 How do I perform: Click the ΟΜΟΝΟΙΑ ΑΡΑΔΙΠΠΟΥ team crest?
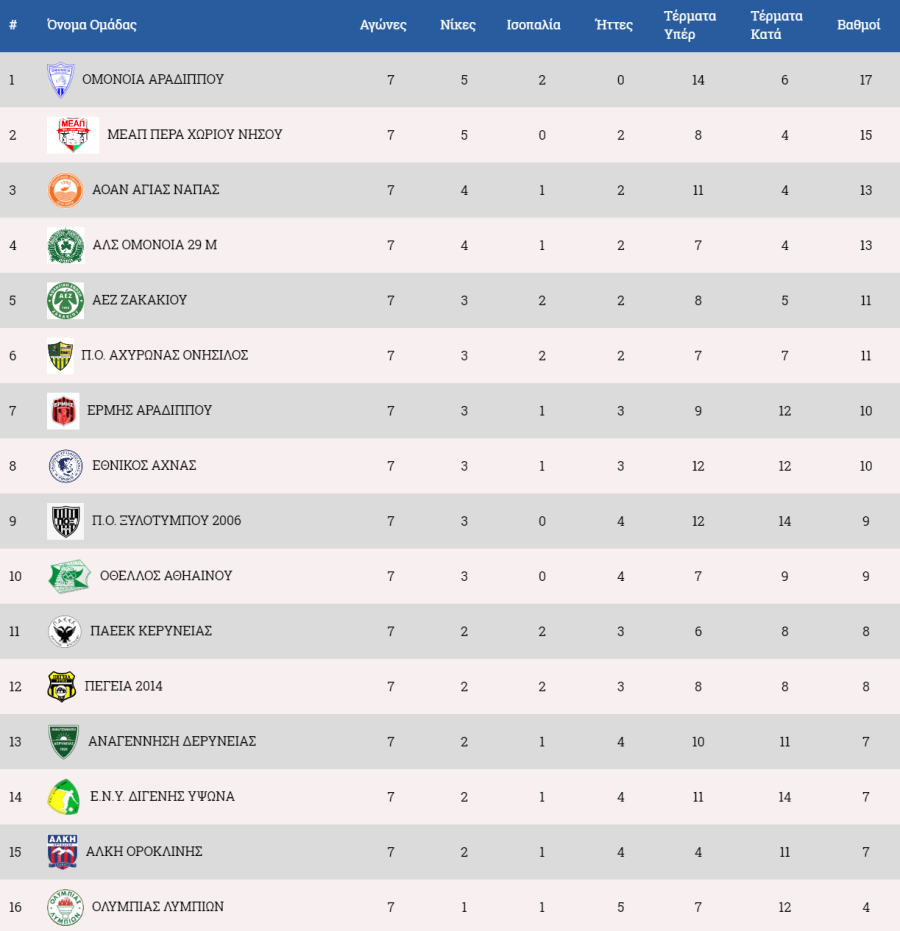tap(61, 80)
